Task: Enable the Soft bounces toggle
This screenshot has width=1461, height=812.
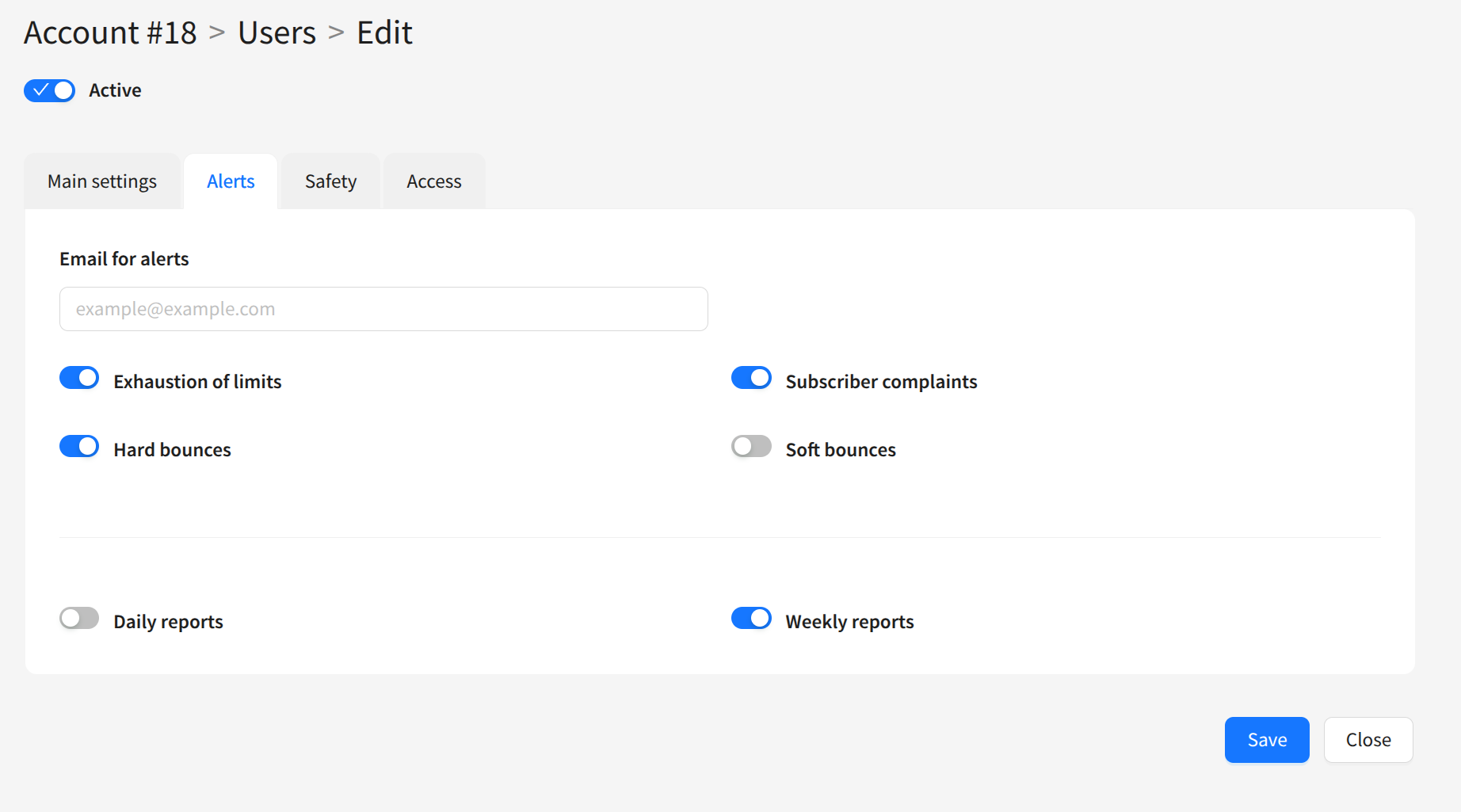Action: tap(751, 447)
